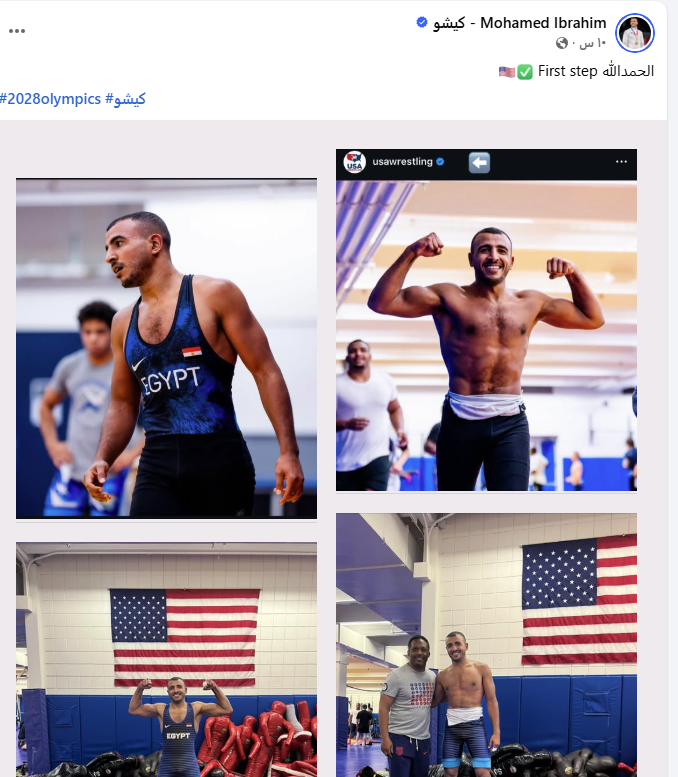This screenshot has width=678, height=777.
Task: Click the usawrestling logo avatar
Action: click(x=354, y=162)
